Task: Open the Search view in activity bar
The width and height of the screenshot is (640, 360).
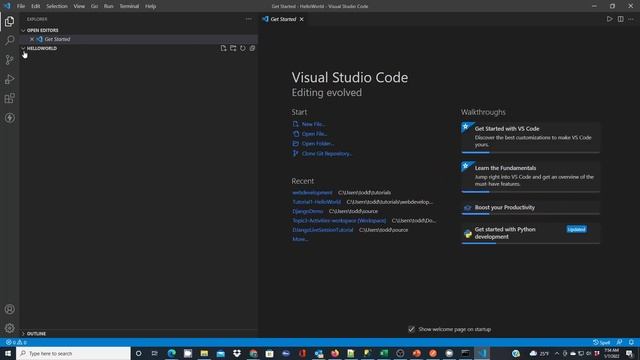Action: (9, 40)
